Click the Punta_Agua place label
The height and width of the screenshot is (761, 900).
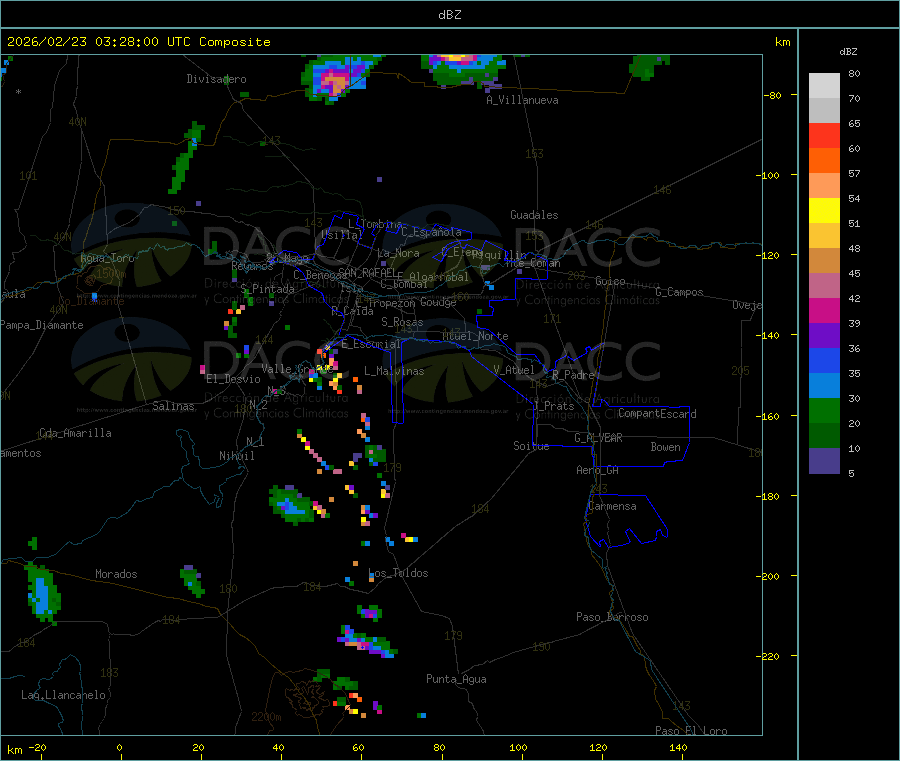[456, 679]
